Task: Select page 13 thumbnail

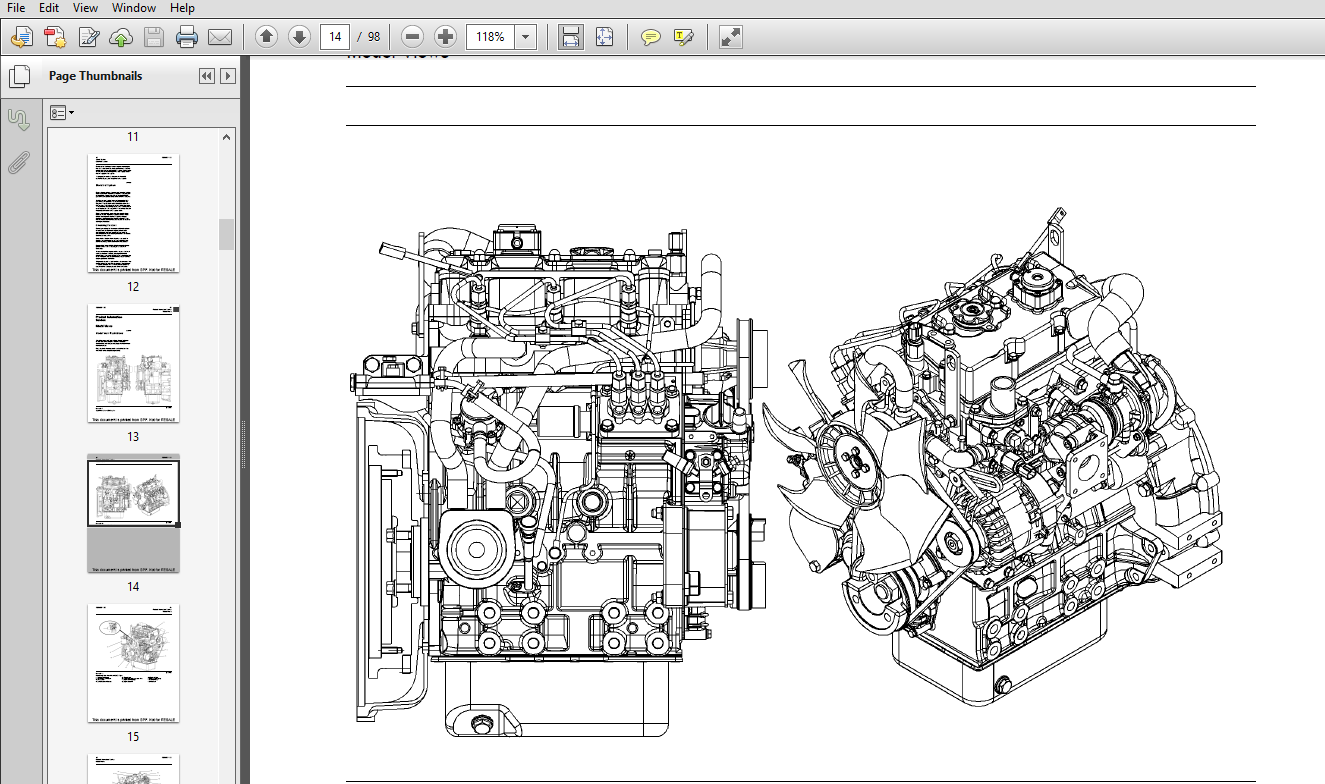Action: 133,363
